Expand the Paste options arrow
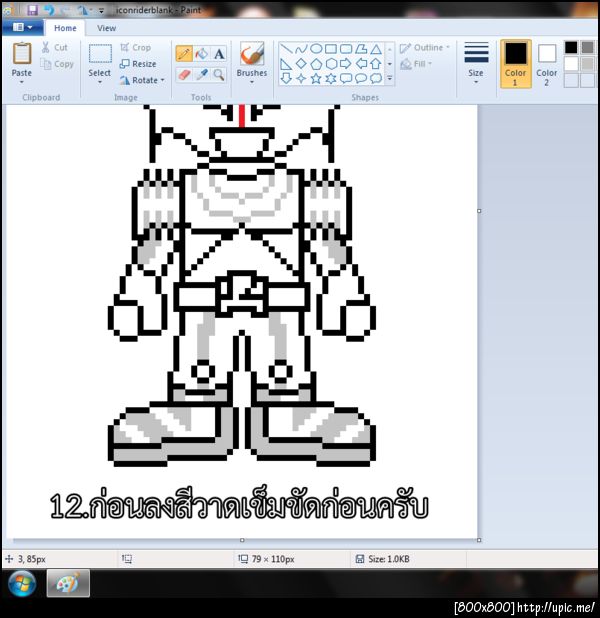 [22, 82]
